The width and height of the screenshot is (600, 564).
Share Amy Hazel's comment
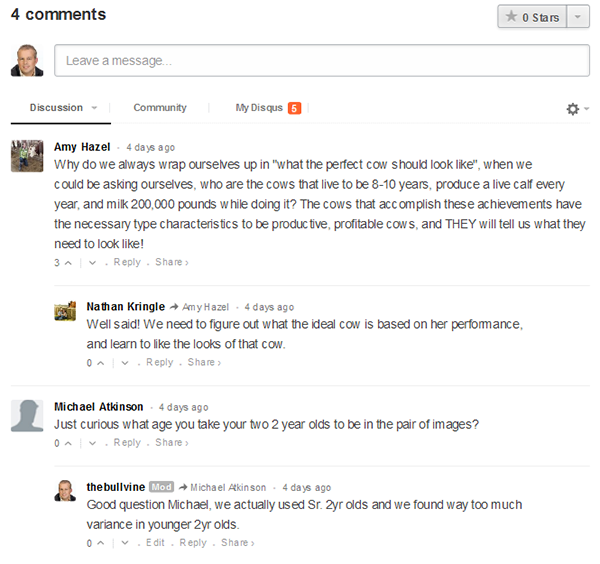pos(170,263)
